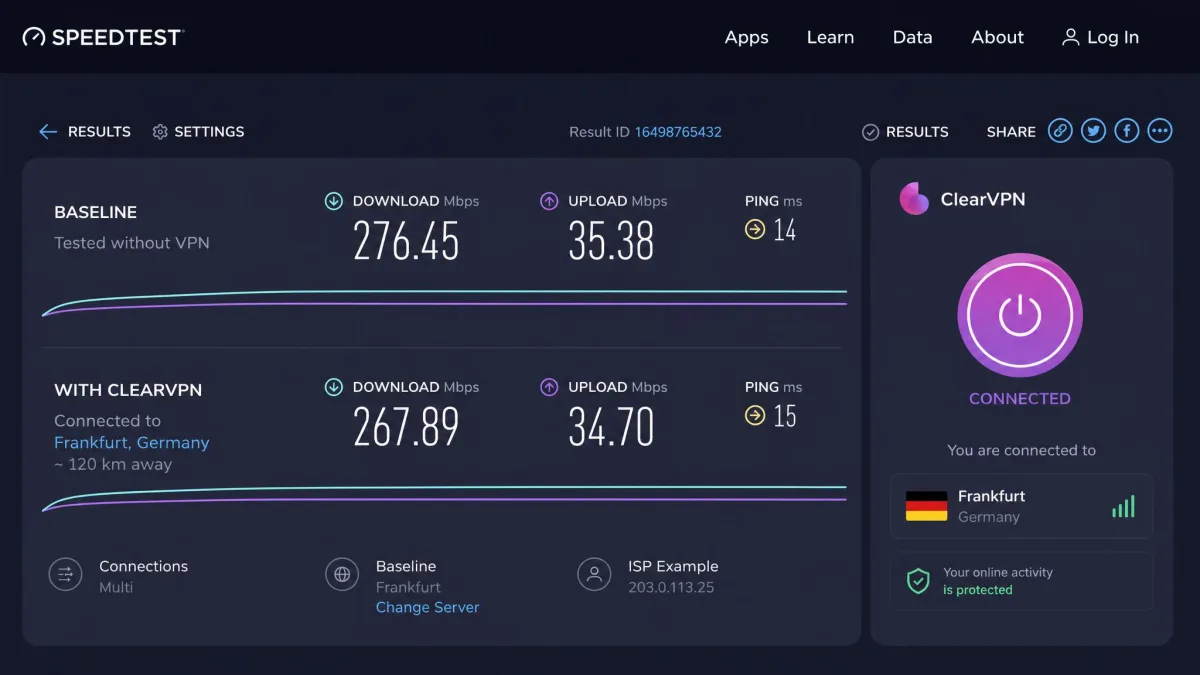Click baseline download arrow icon

(x=334, y=201)
